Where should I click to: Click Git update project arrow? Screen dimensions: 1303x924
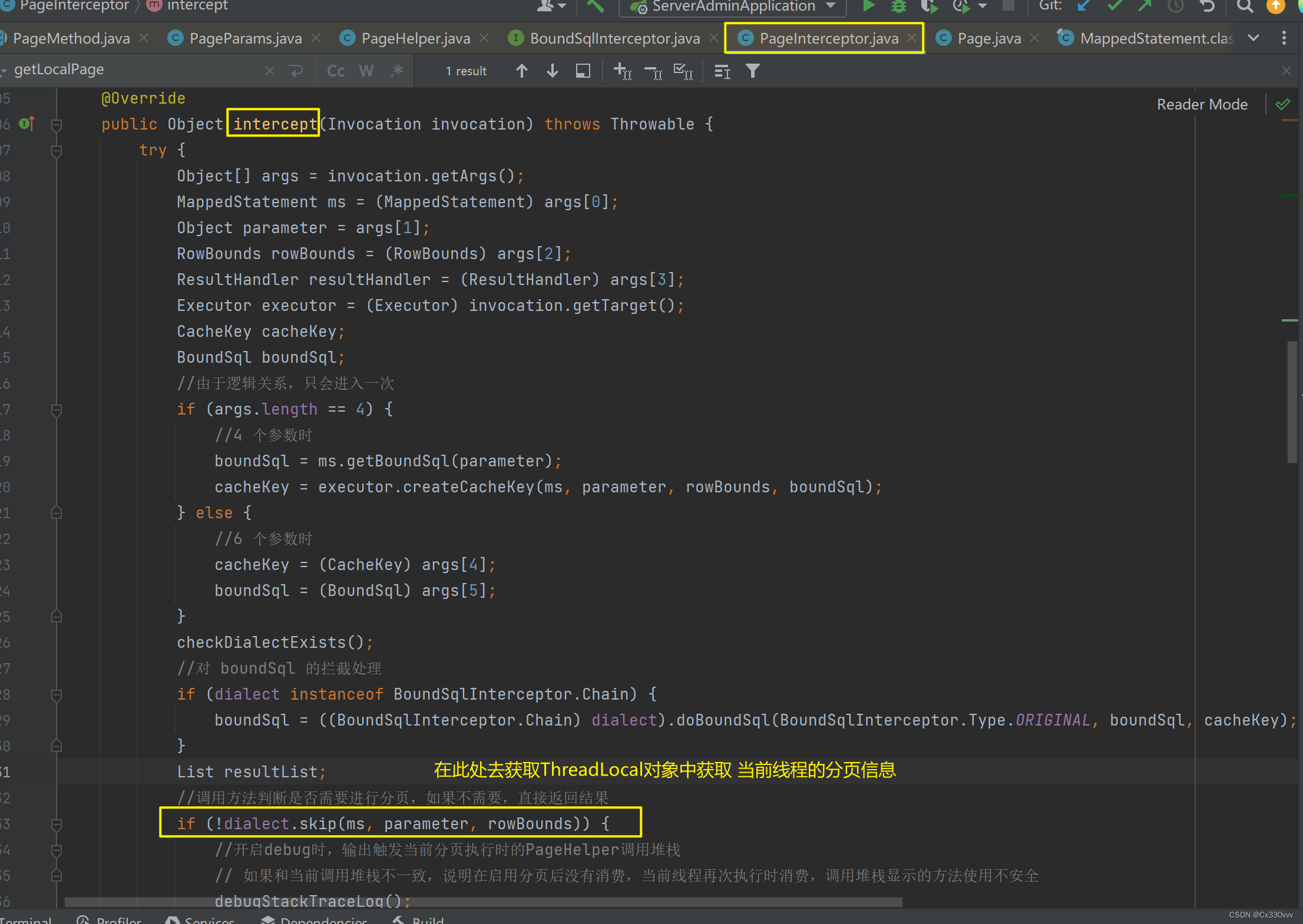click(x=1083, y=6)
